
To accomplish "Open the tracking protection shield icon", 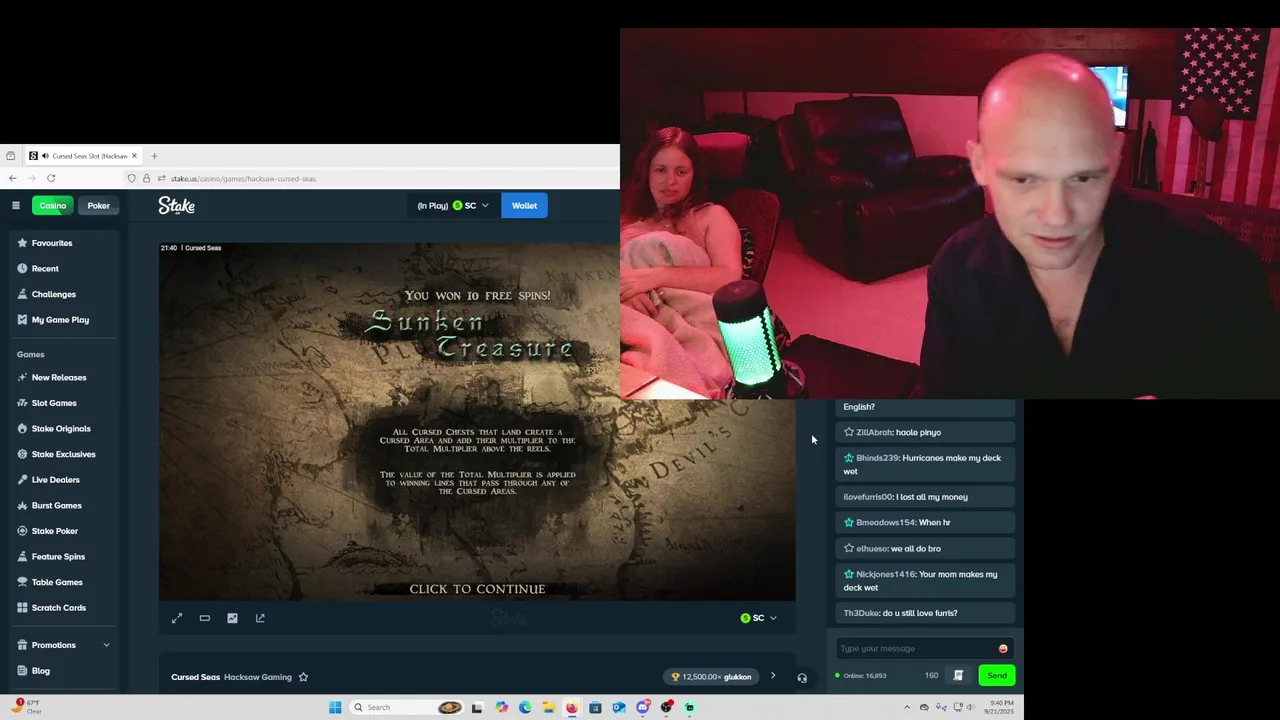I will [x=131, y=178].
